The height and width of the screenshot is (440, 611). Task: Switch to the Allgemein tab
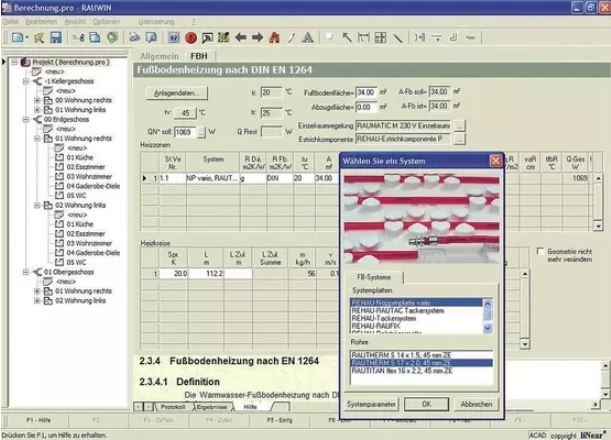pos(159,57)
